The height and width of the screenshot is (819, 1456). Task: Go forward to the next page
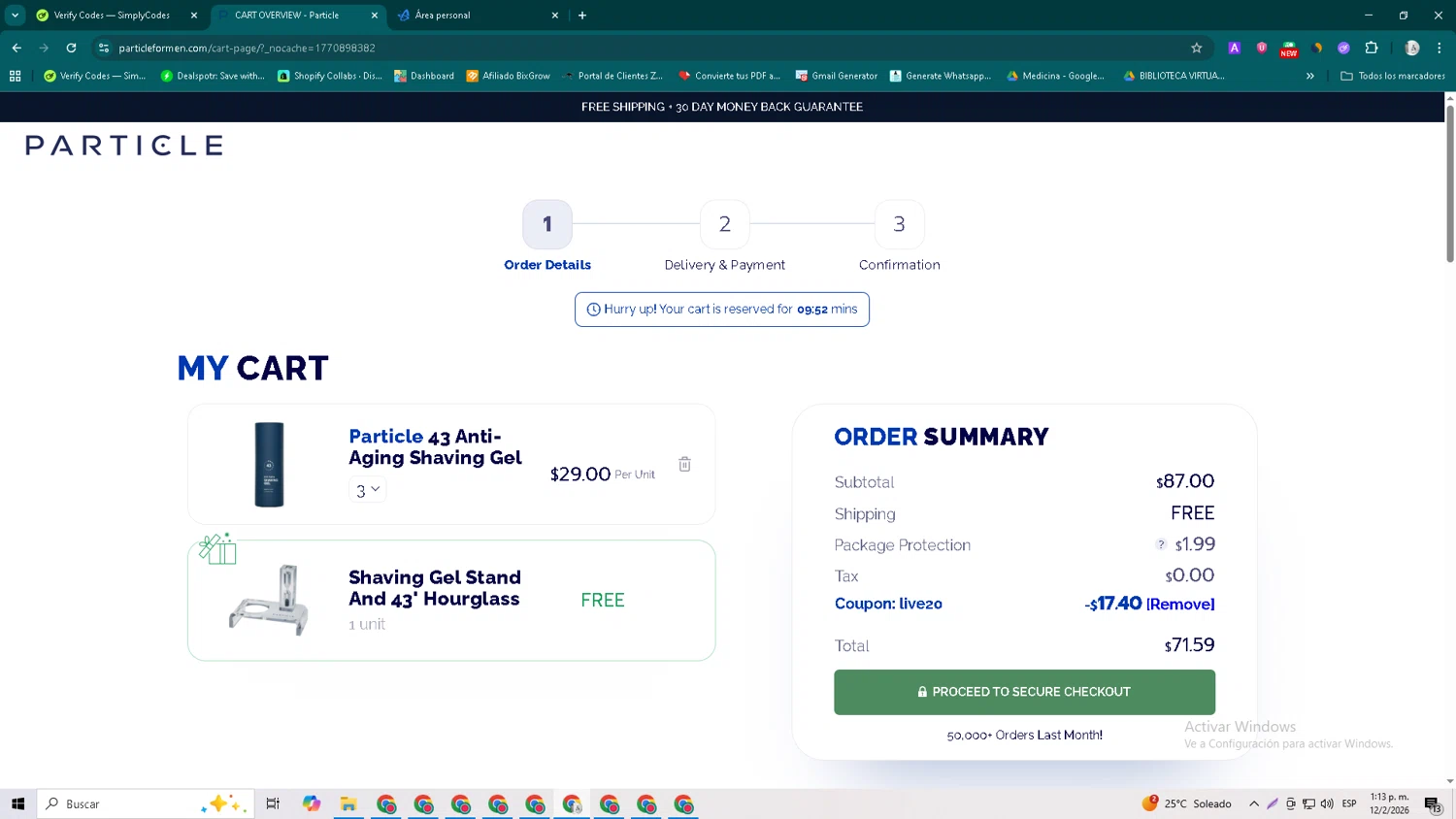point(44,48)
